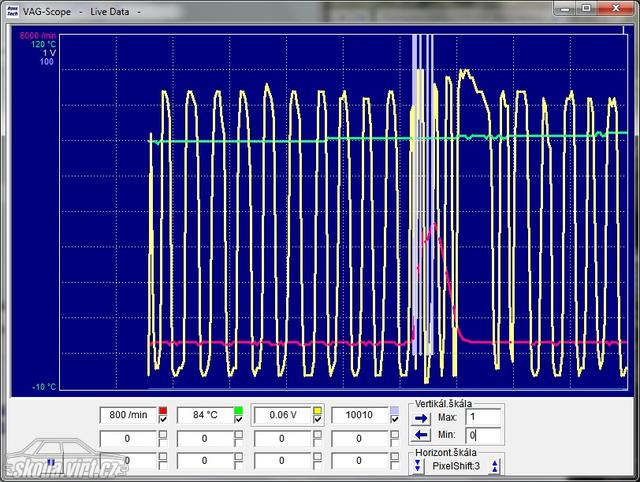Image resolution: width=640 pixels, height=482 pixels.
Task: Click the PixelShift double up arrows
Action: pos(495,466)
